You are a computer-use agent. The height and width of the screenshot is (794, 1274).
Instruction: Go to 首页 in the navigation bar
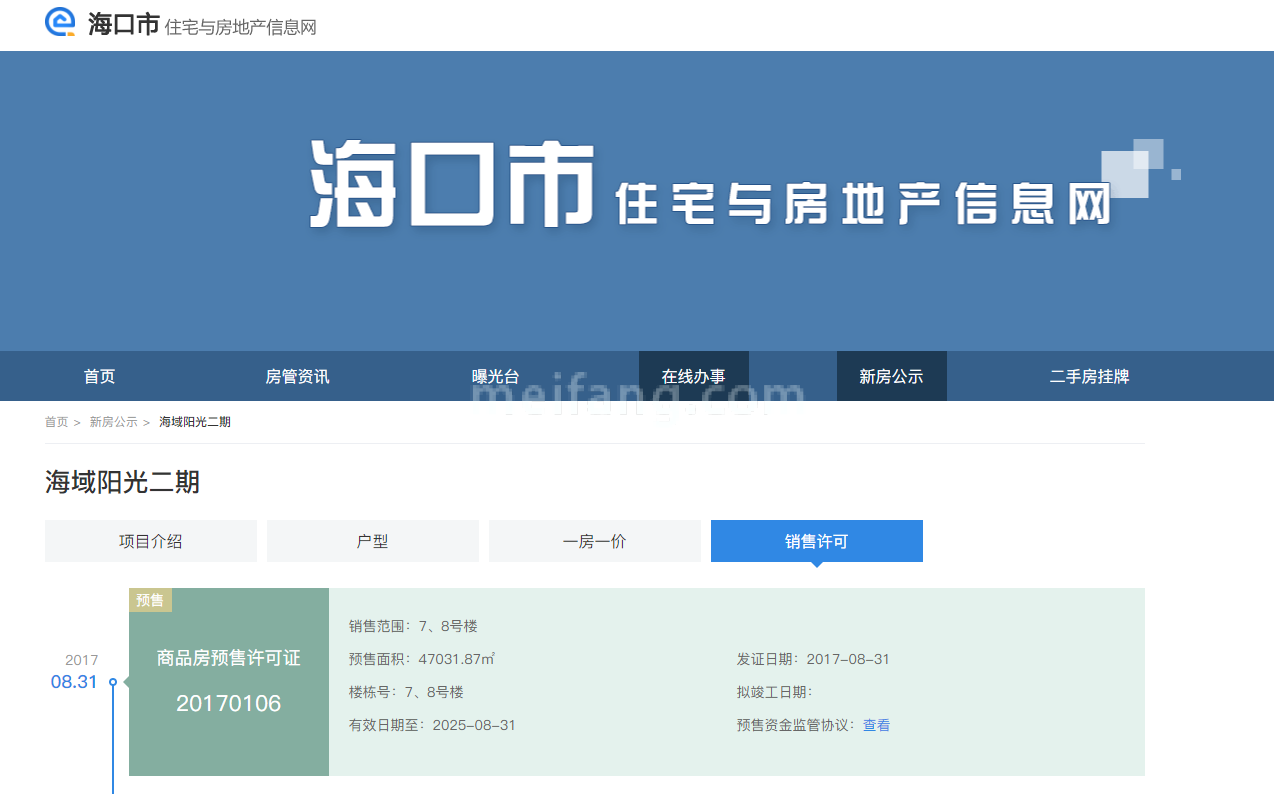(100, 377)
